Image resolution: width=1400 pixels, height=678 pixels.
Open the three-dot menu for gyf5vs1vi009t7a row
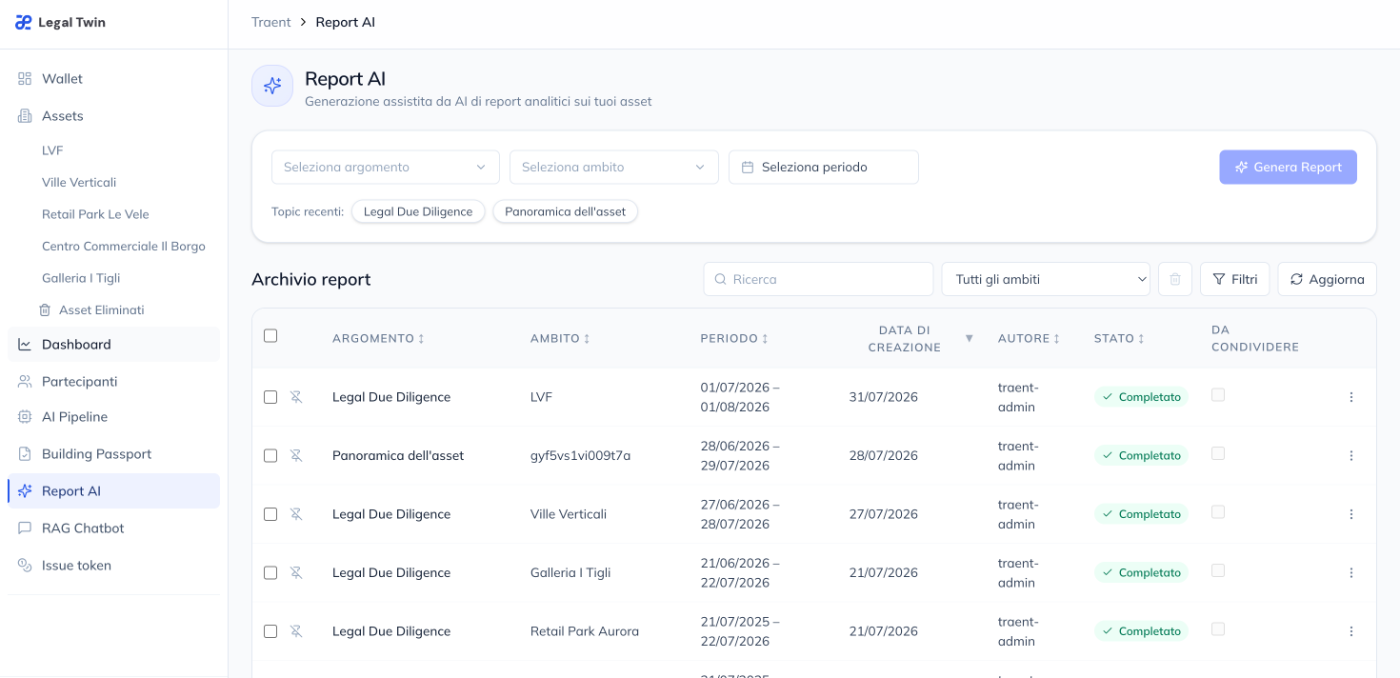coord(1351,455)
